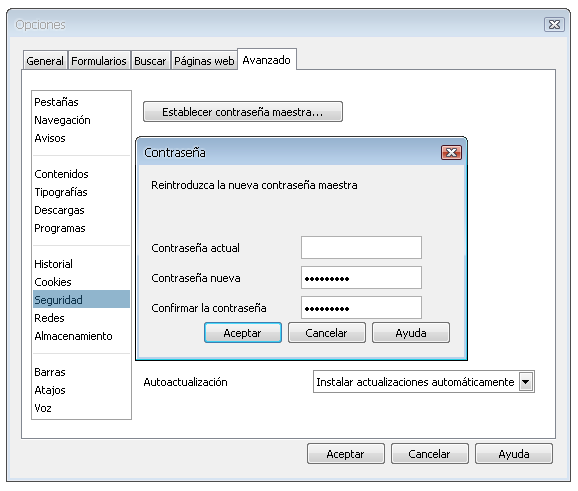Switch to the General tab
The height and width of the screenshot is (491, 578).
point(45,60)
